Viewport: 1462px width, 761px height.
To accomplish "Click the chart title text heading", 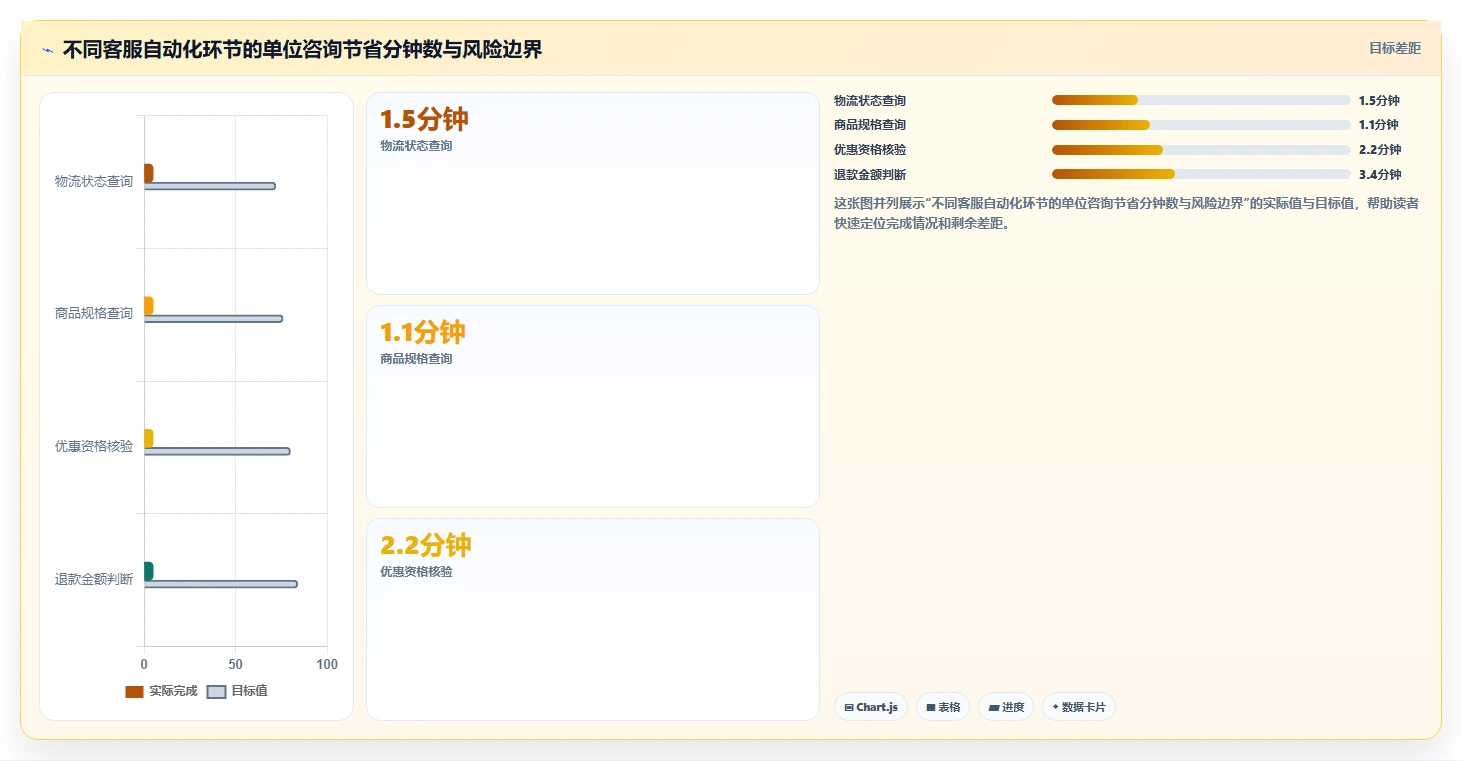I will pos(302,49).
